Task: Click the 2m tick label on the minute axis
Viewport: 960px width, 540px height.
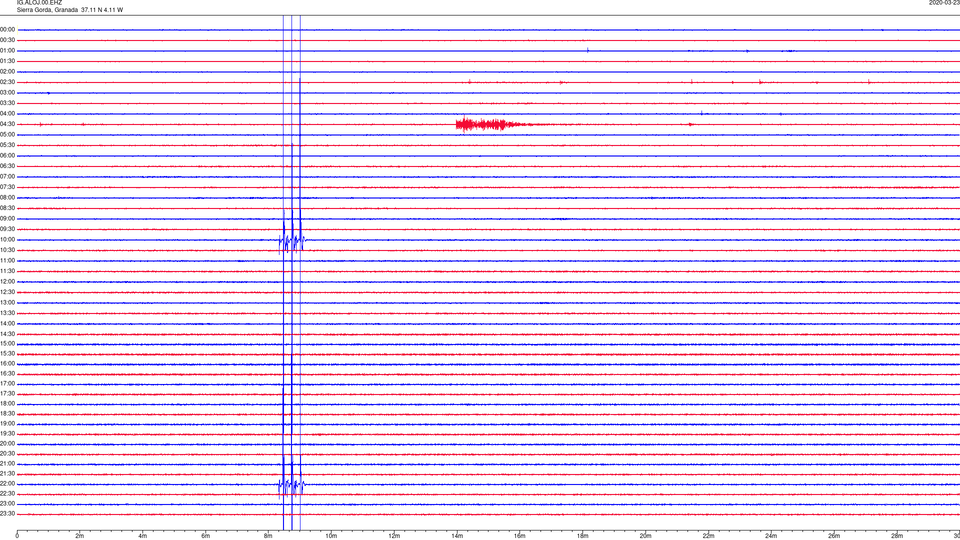Action: [x=80, y=536]
